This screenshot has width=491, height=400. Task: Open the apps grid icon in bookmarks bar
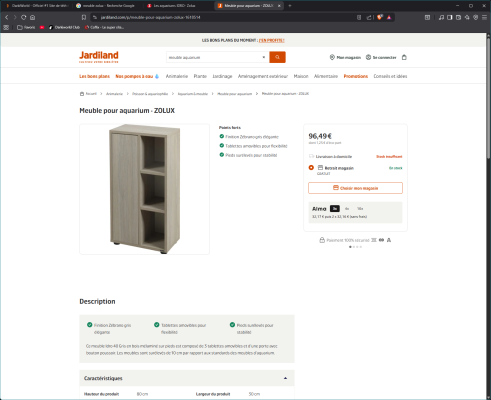click(6, 27)
